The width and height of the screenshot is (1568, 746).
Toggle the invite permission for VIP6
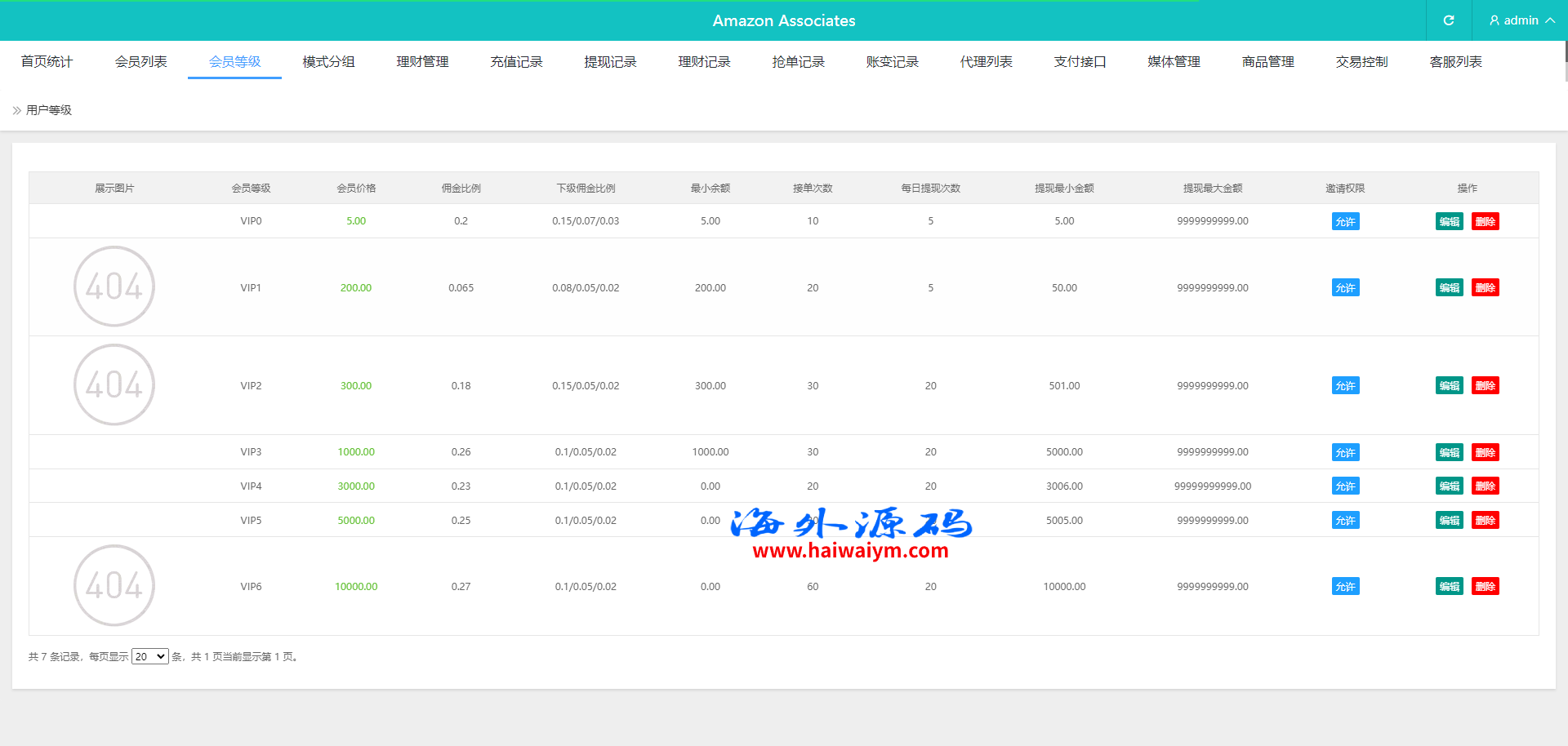point(1345,586)
